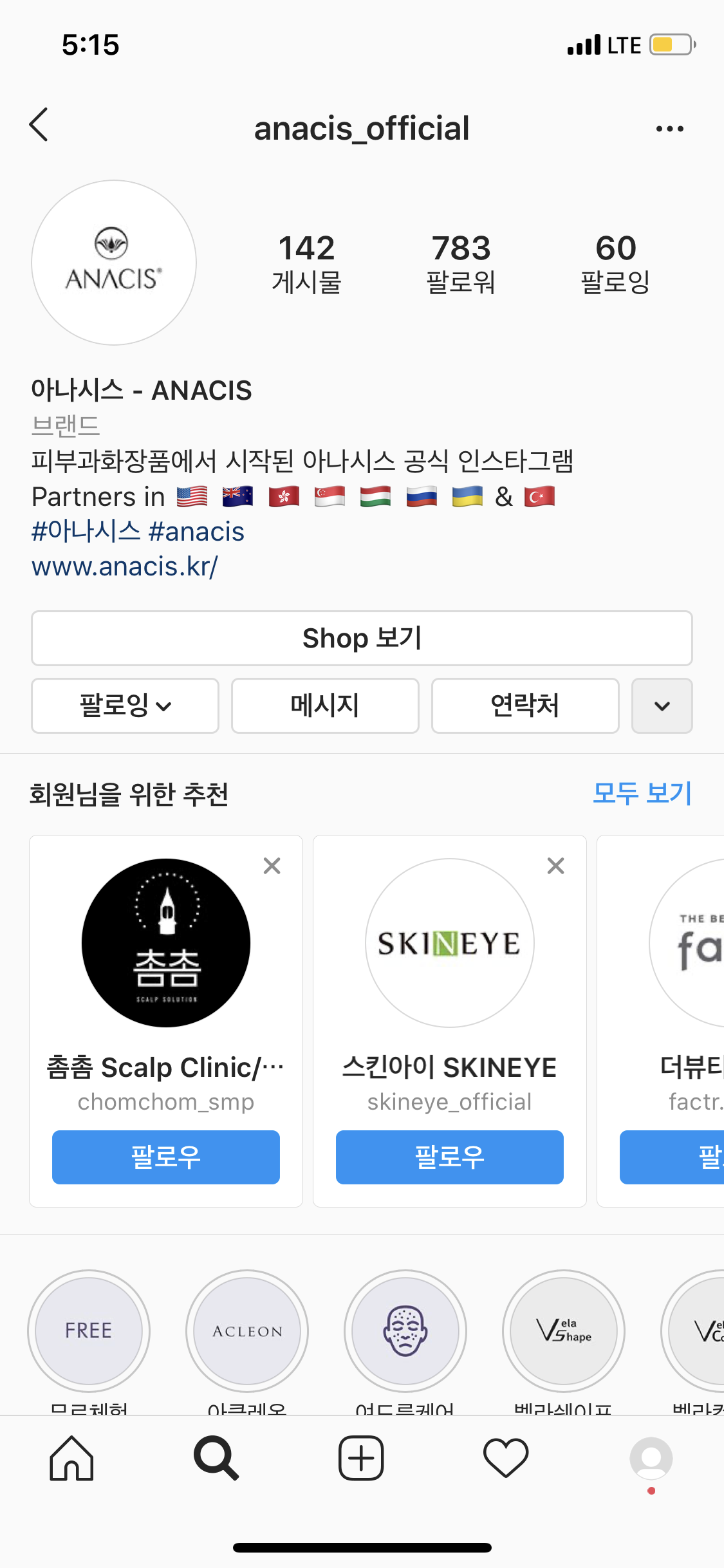Tap the 메시지 button
The image size is (724, 1568).
pos(325,705)
